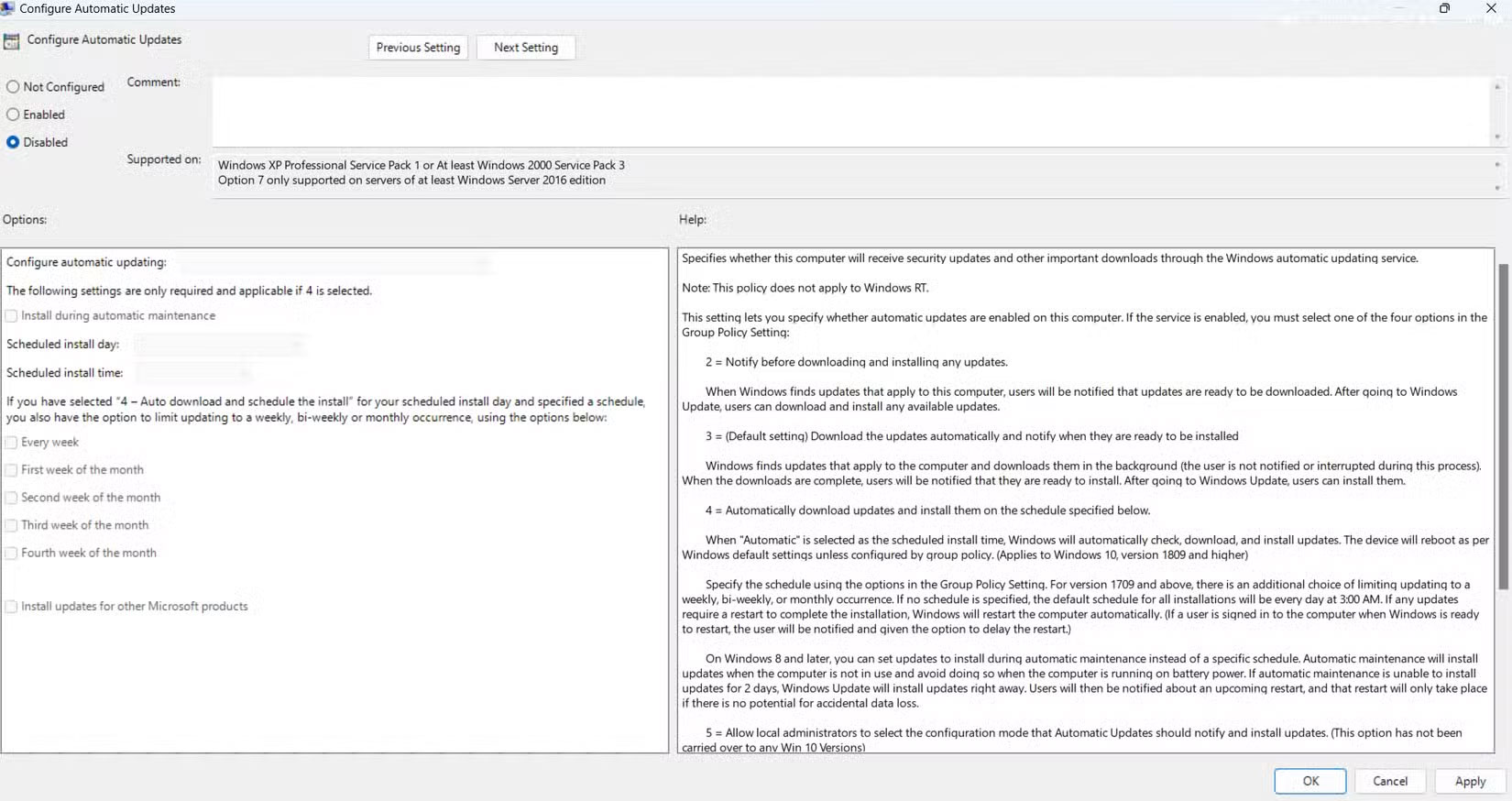Check Install updates for other Microsoft products

(11, 607)
